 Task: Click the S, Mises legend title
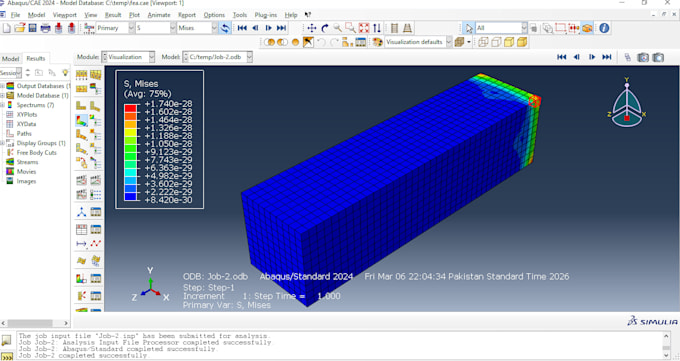click(x=141, y=84)
